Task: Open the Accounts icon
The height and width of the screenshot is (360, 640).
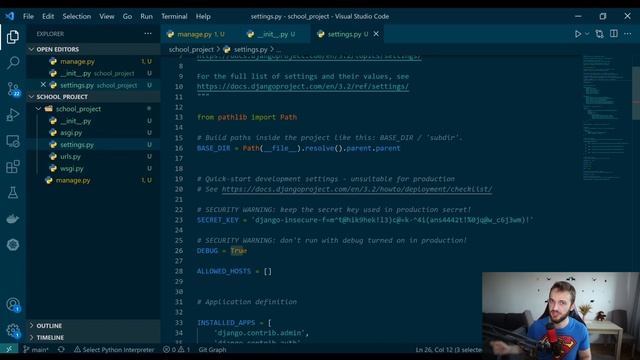Action: click(x=13, y=304)
